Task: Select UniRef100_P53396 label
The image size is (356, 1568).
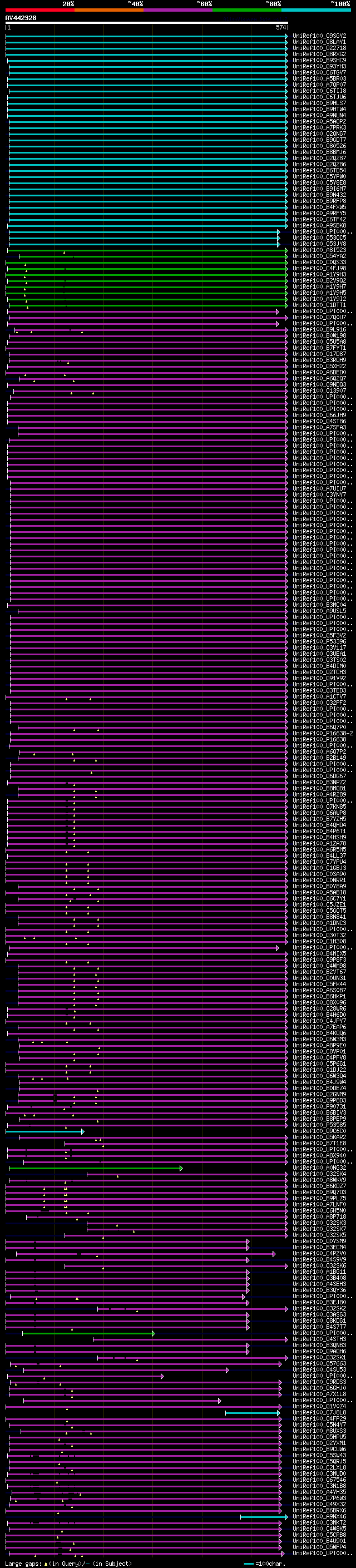Action: click(x=319, y=641)
